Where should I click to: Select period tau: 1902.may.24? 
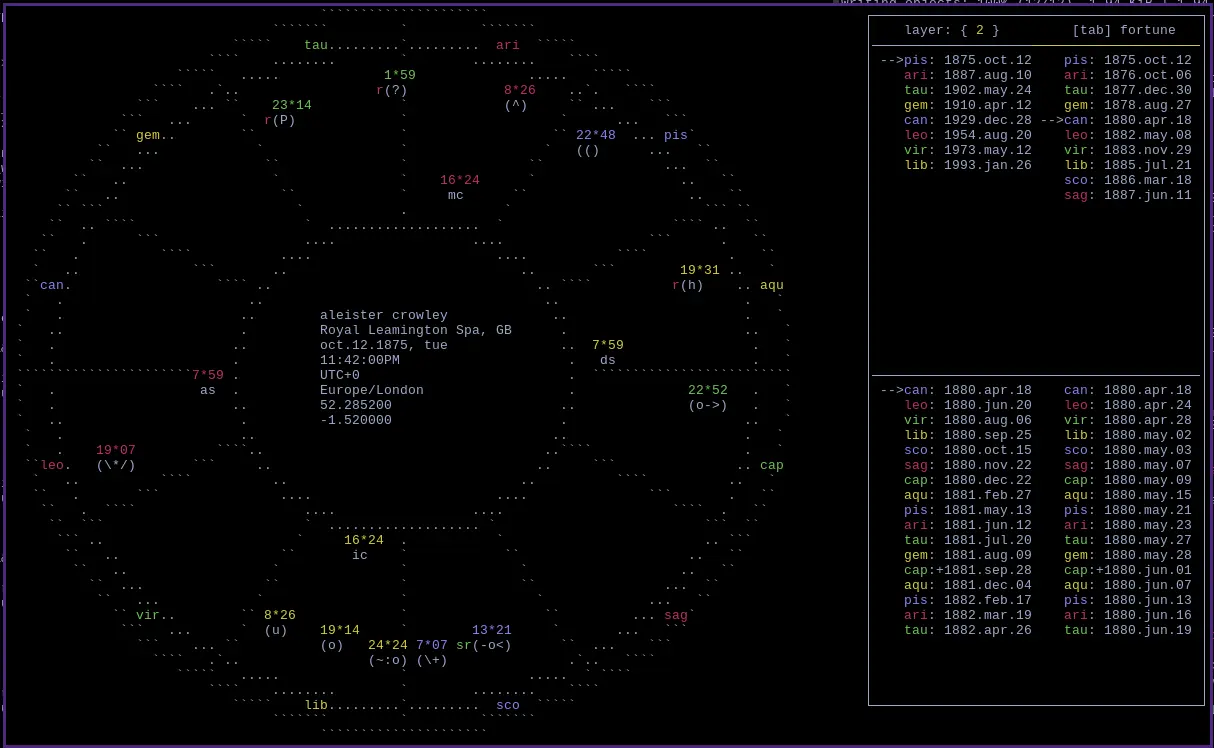tap(968, 90)
